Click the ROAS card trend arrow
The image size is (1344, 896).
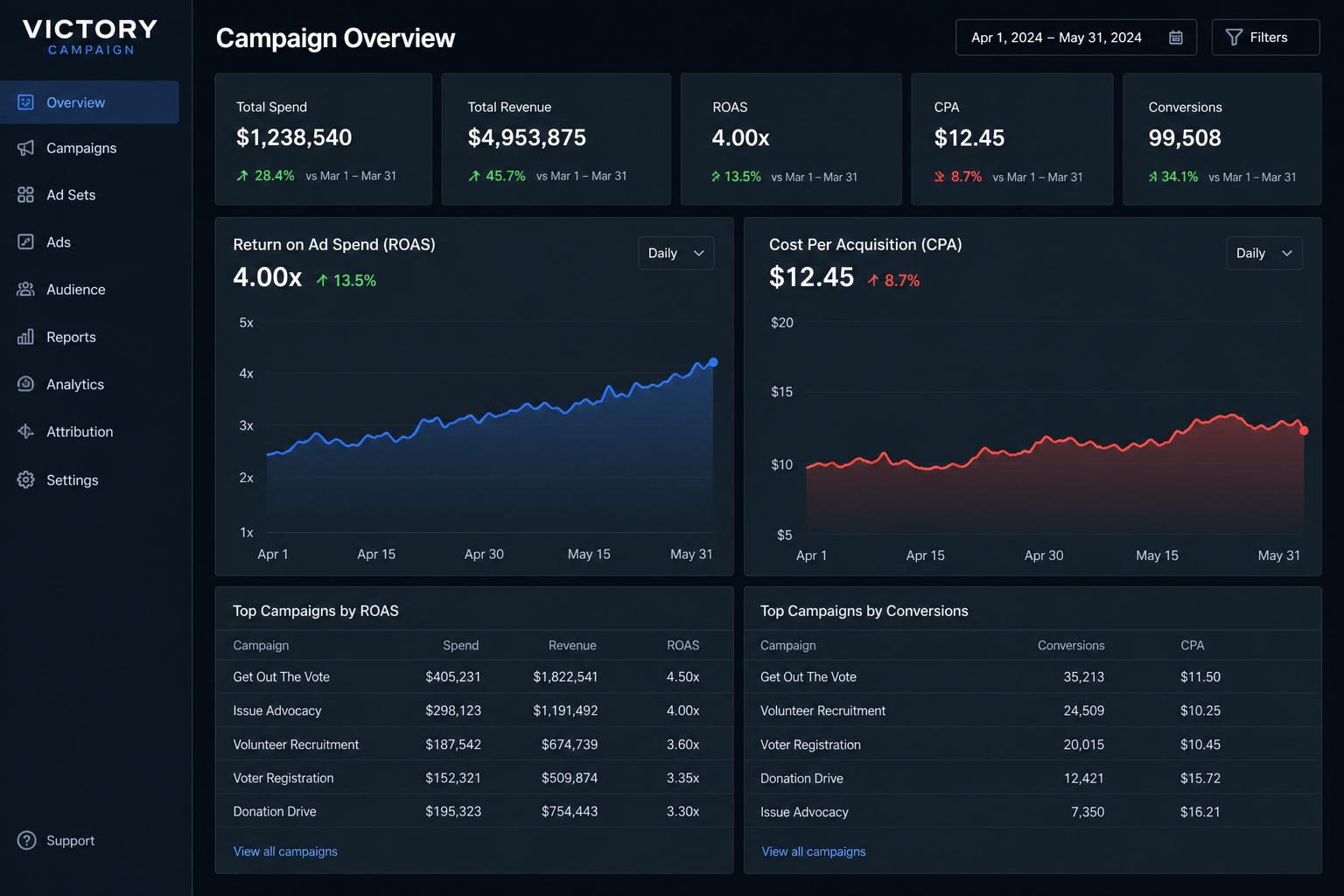(716, 177)
